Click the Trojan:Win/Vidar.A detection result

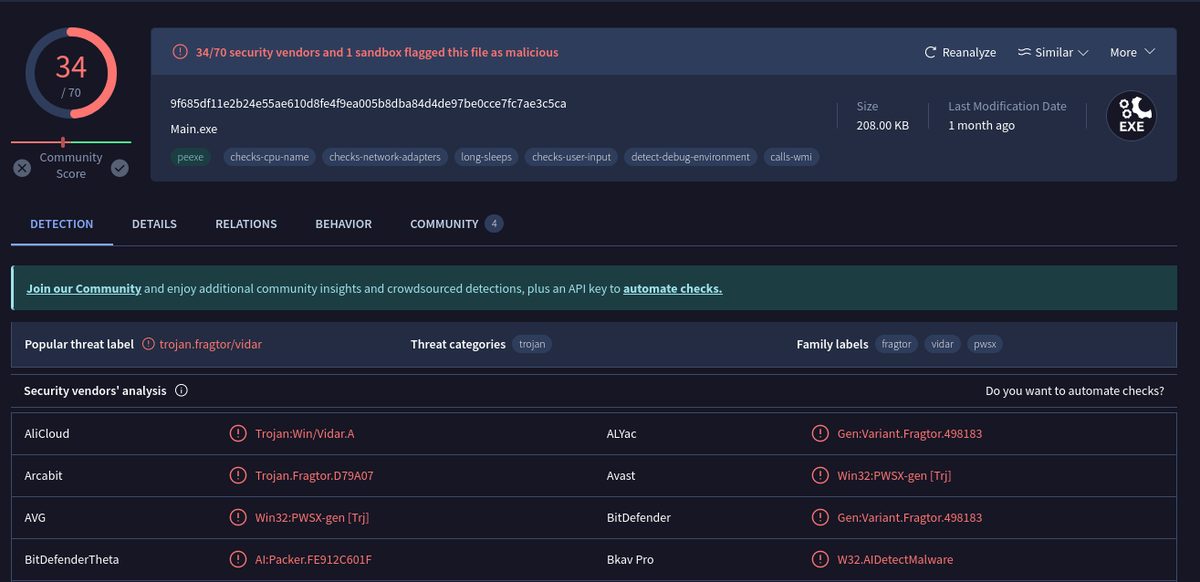[305, 434]
